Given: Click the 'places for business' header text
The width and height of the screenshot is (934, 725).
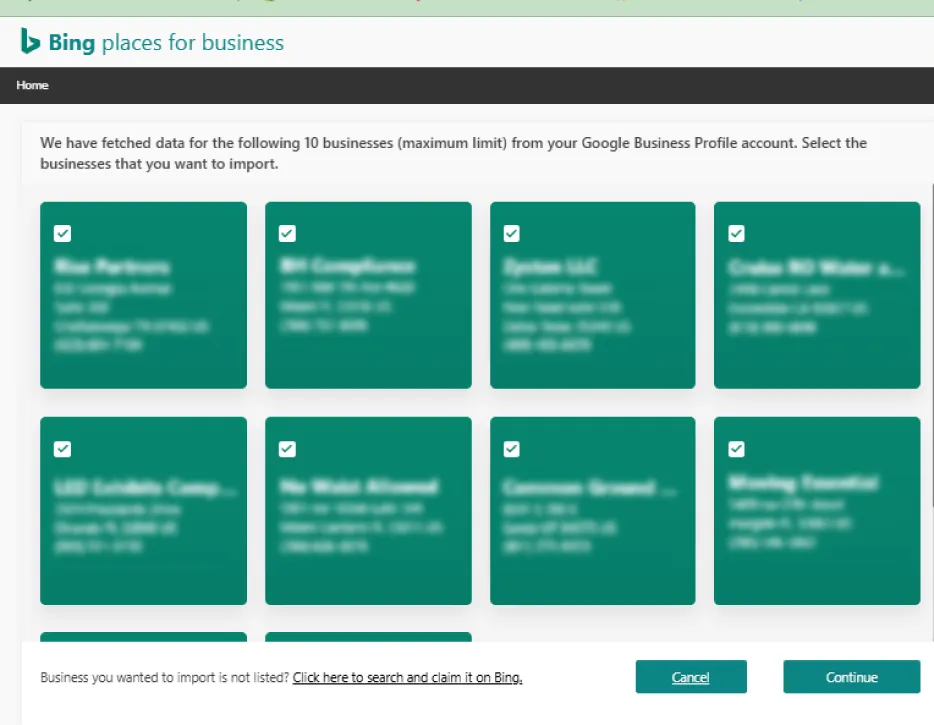Looking at the screenshot, I should [192, 43].
